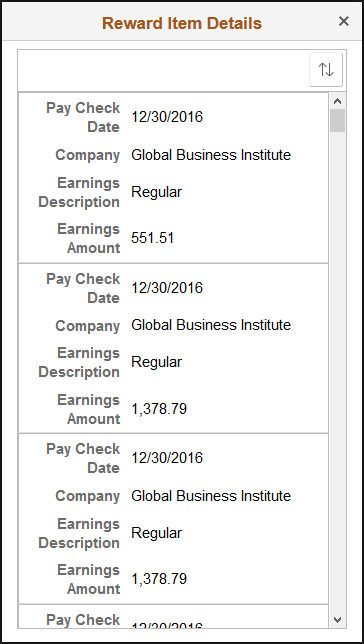Click the partially visible fourth record's Pay Check label
The height and width of the screenshot is (644, 364).
[x=83, y=620]
